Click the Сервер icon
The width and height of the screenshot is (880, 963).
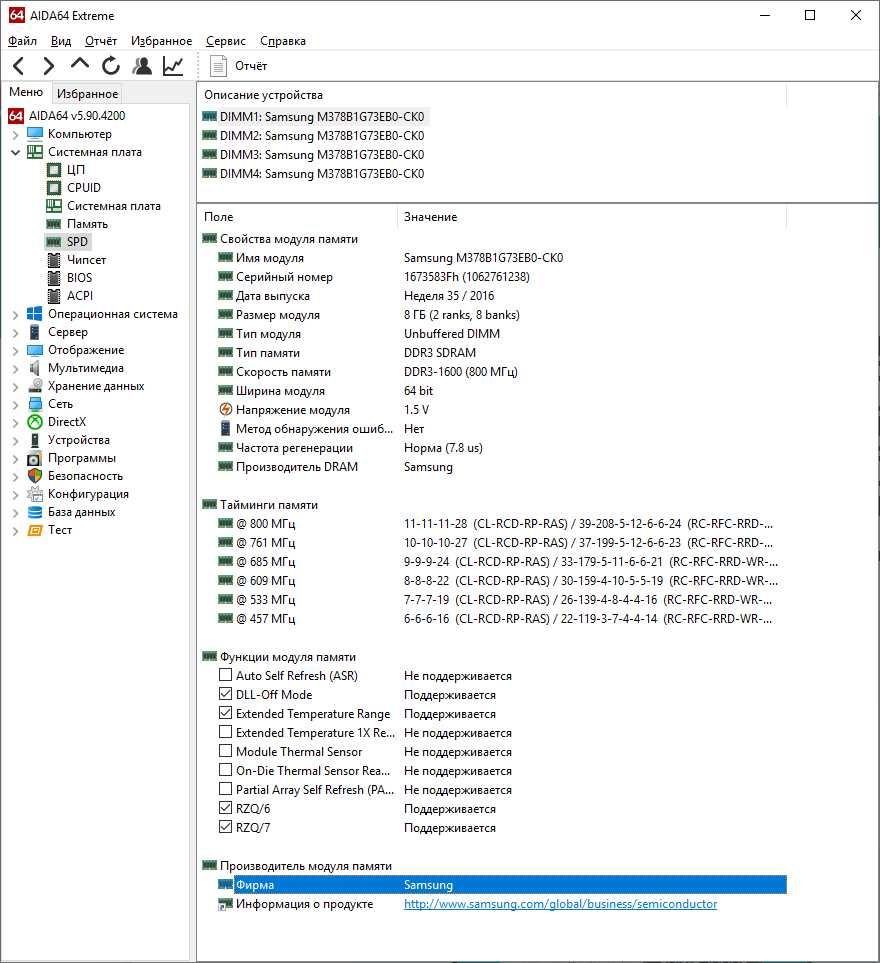[35, 332]
